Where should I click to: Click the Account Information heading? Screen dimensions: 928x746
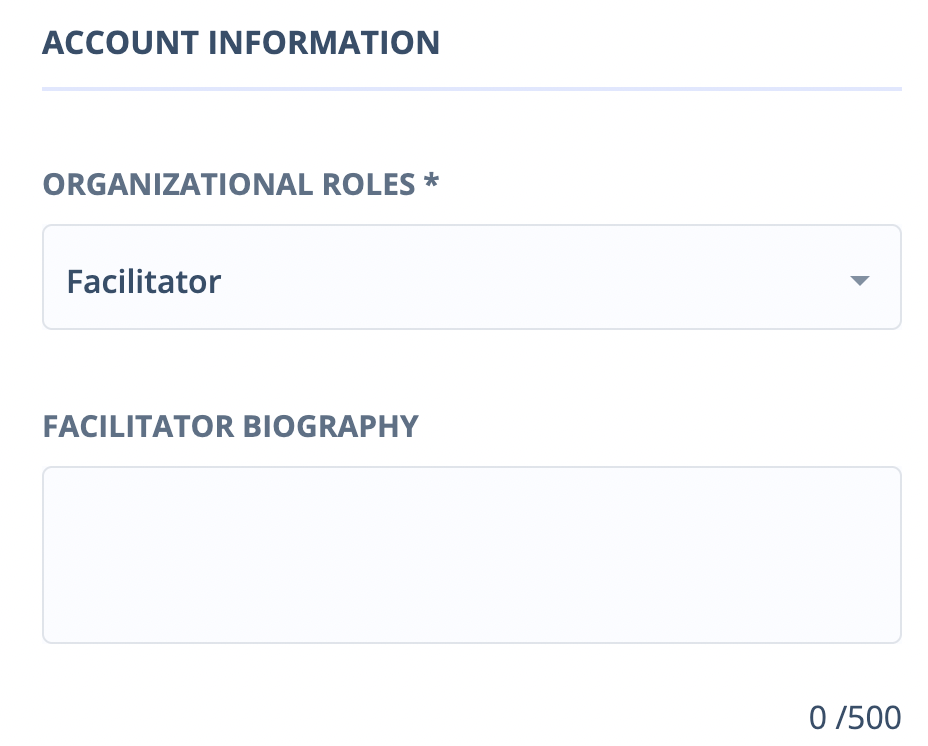point(240,43)
